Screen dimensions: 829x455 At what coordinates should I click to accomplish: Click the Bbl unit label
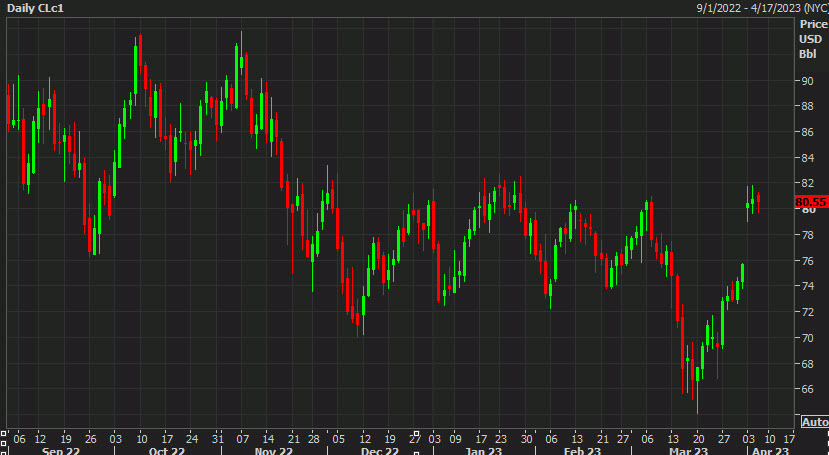(807, 55)
